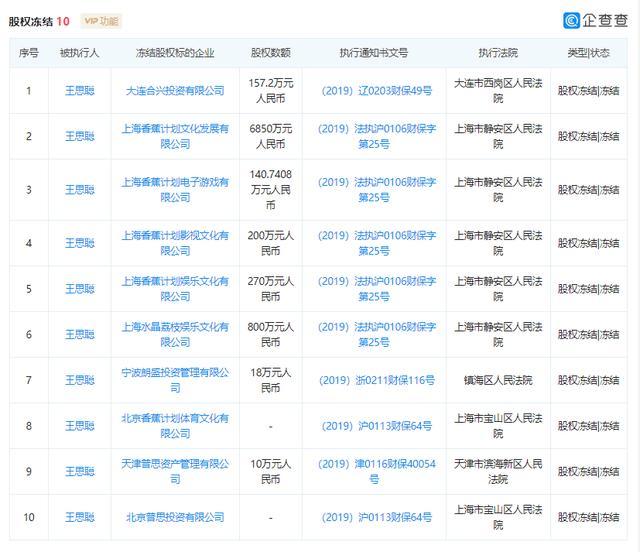Open 王思聪 link in row 5

(80, 289)
